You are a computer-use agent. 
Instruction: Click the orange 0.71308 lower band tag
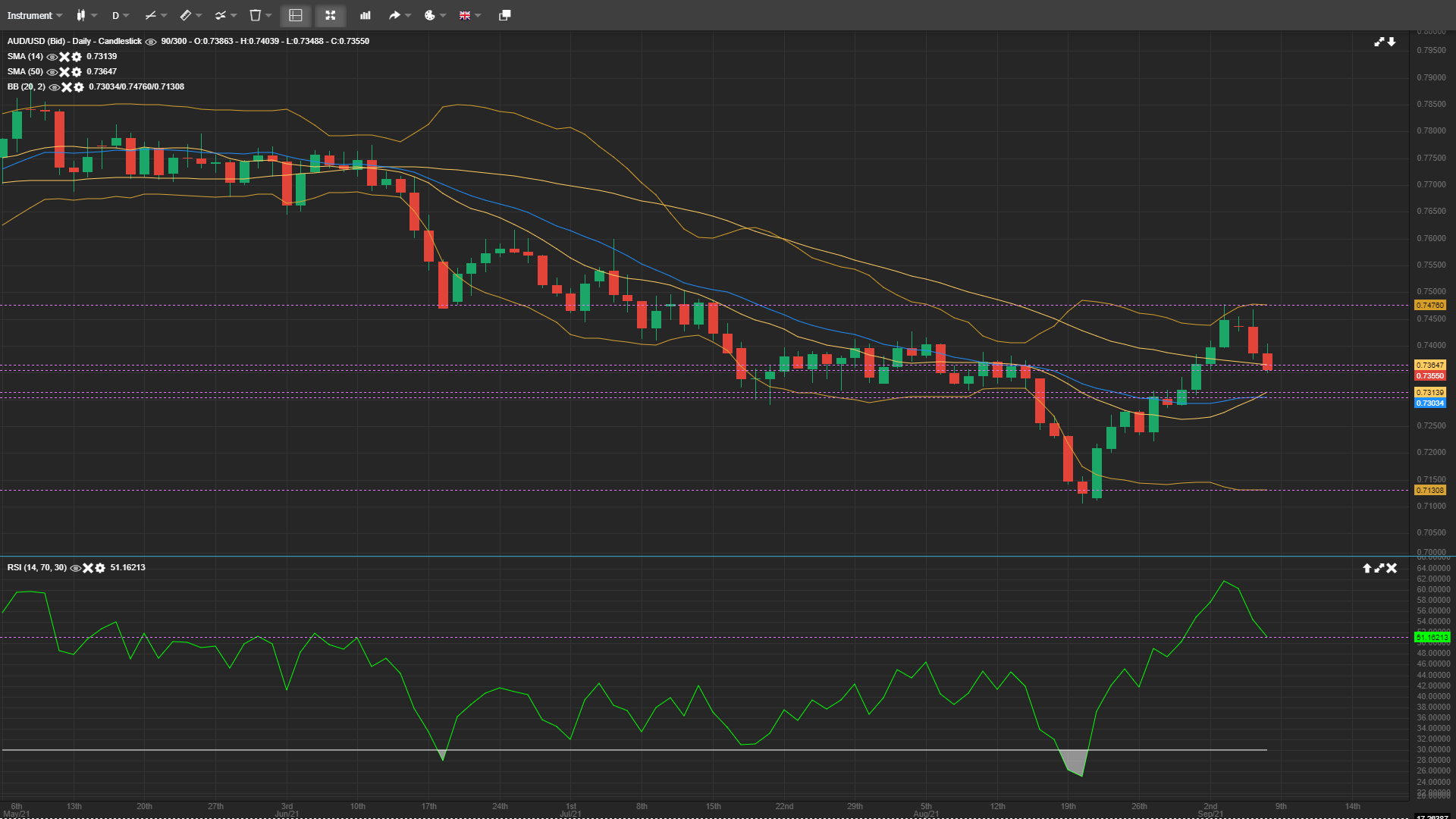1430,491
